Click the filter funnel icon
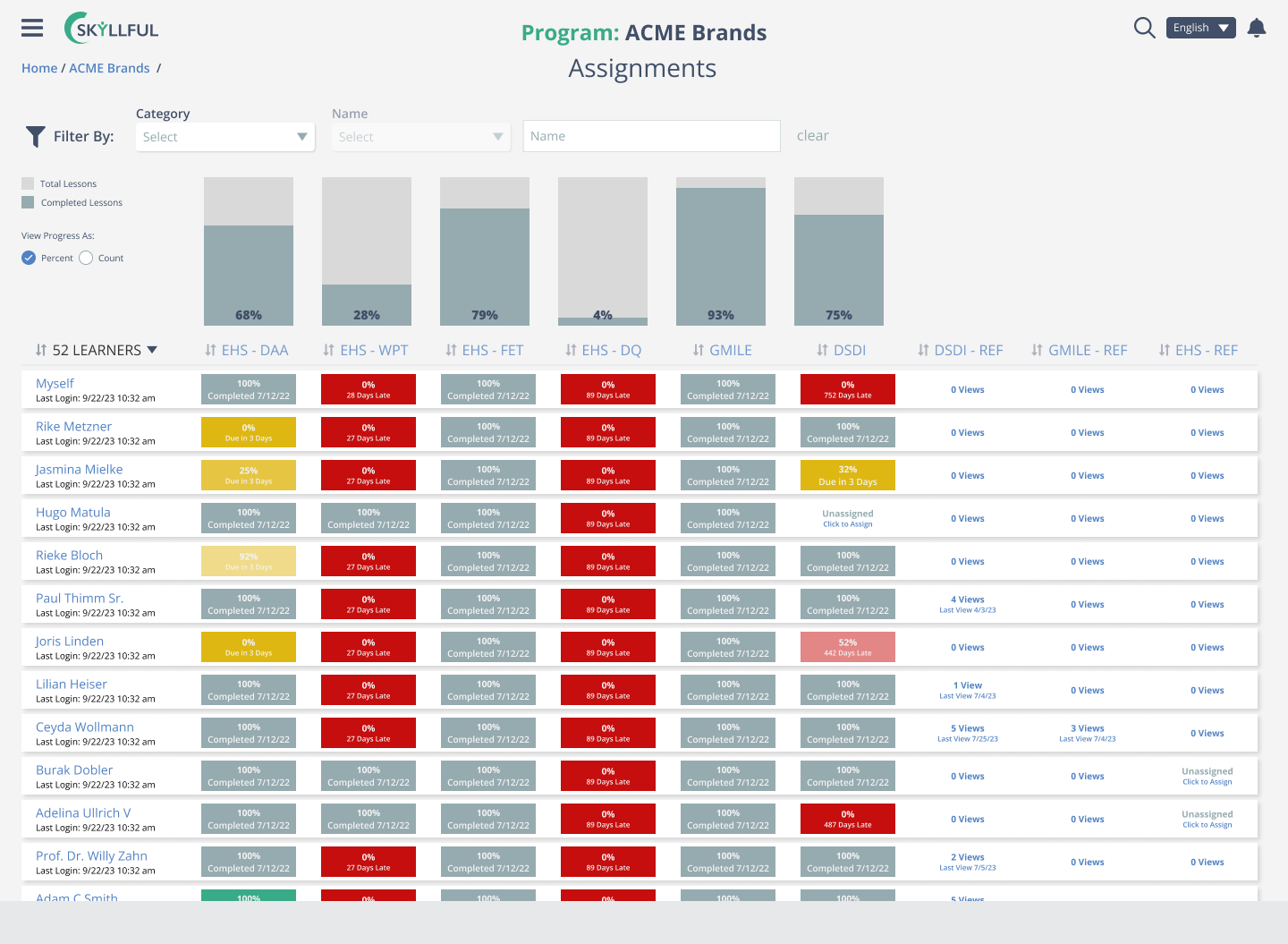Image resolution: width=1288 pixels, height=944 pixels. coord(35,136)
